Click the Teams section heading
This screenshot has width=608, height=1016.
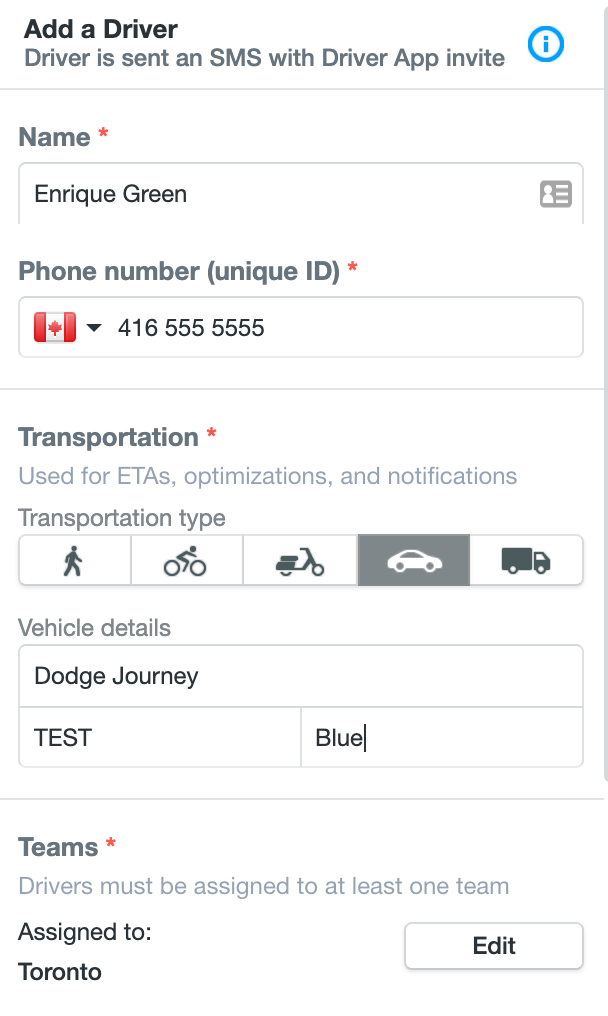click(58, 848)
